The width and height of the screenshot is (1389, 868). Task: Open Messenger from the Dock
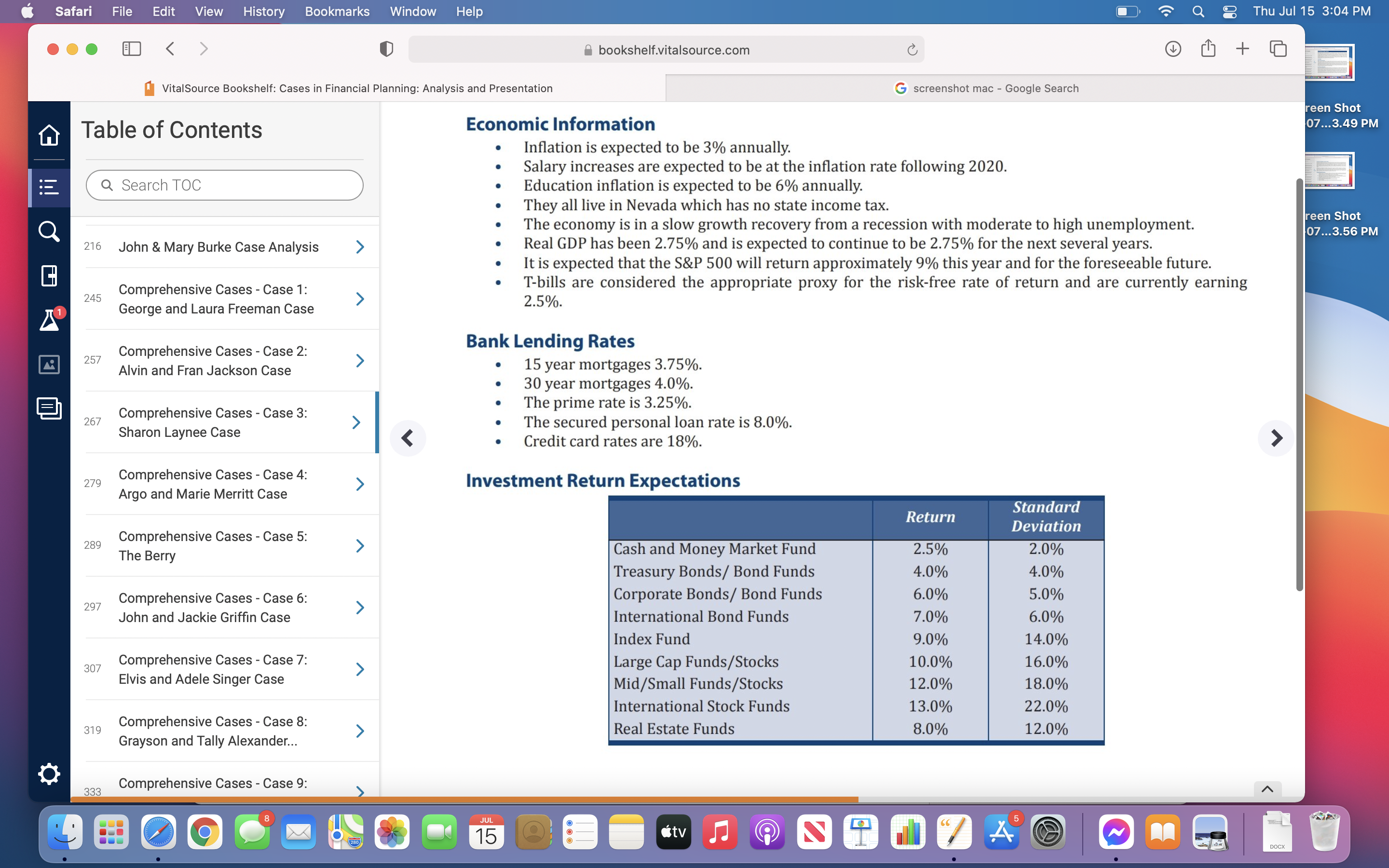click(x=1117, y=832)
